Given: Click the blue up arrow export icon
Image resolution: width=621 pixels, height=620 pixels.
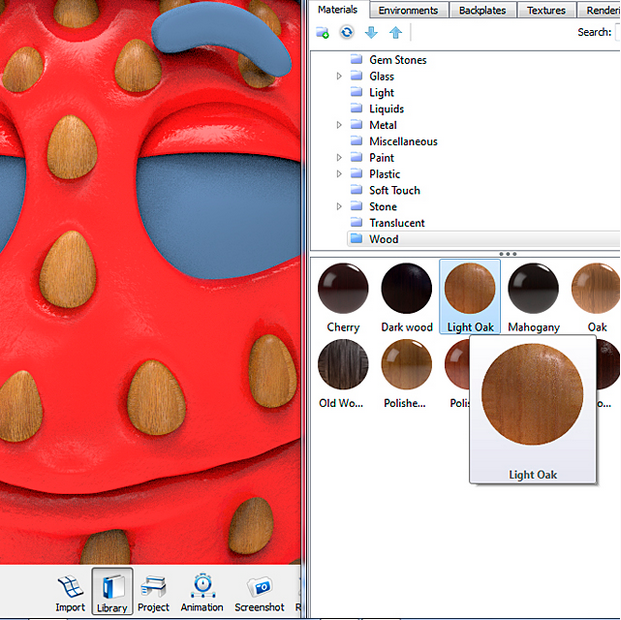Looking at the screenshot, I should [395, 33].
